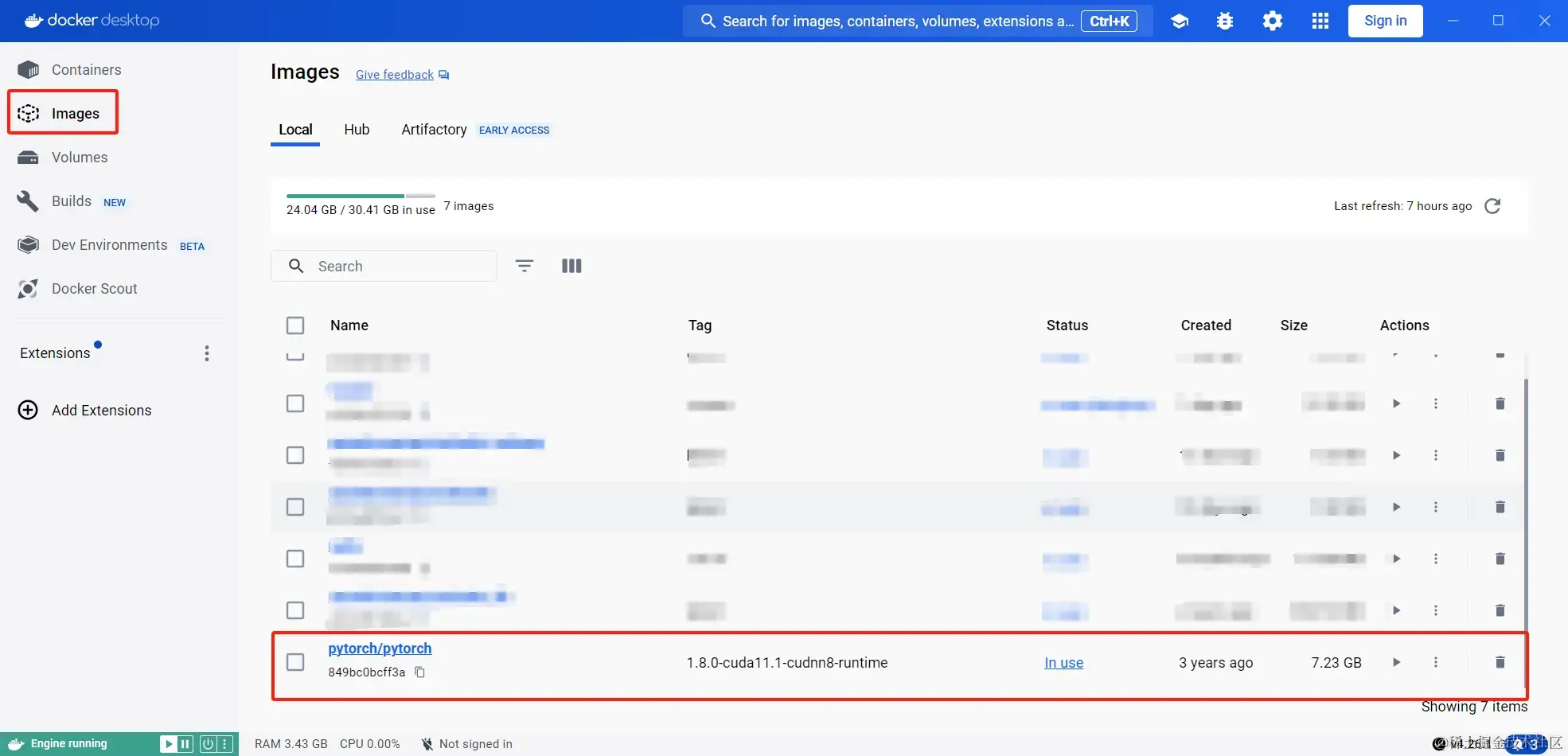Click the Name column header
The width and height of the screenshot is (1568, 756).
point(349,325)
